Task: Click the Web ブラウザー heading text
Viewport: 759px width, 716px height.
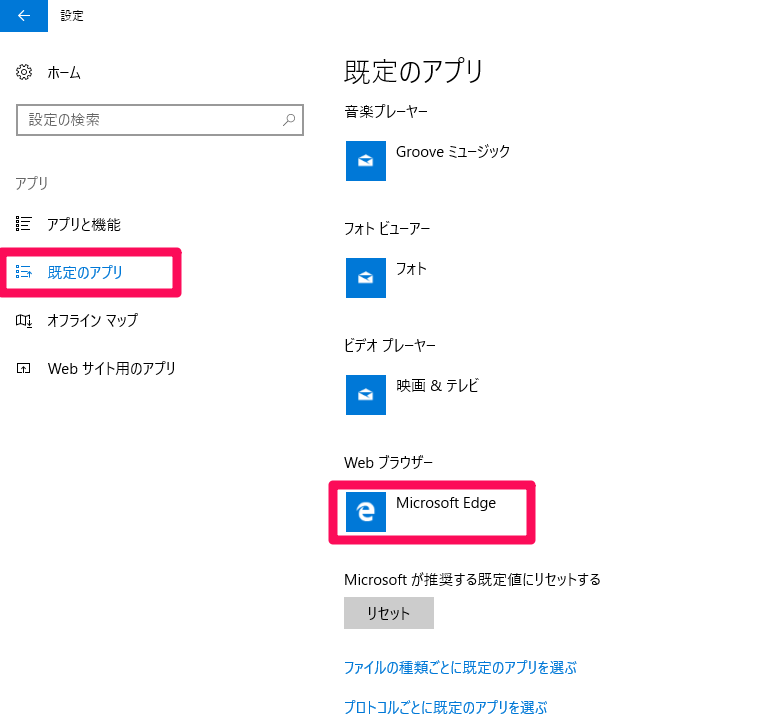Action: click(388, 462)
